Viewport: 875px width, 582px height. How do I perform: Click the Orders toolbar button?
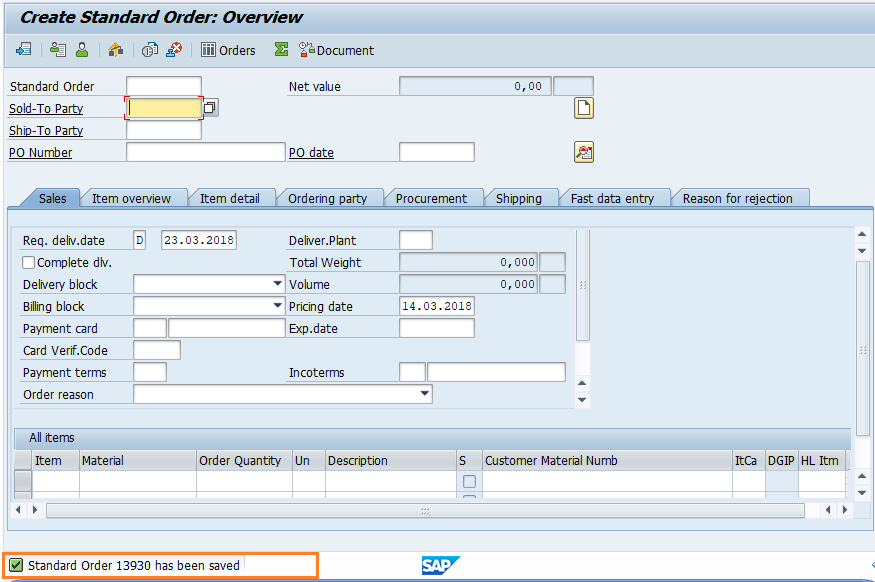(x=228, y=50)
